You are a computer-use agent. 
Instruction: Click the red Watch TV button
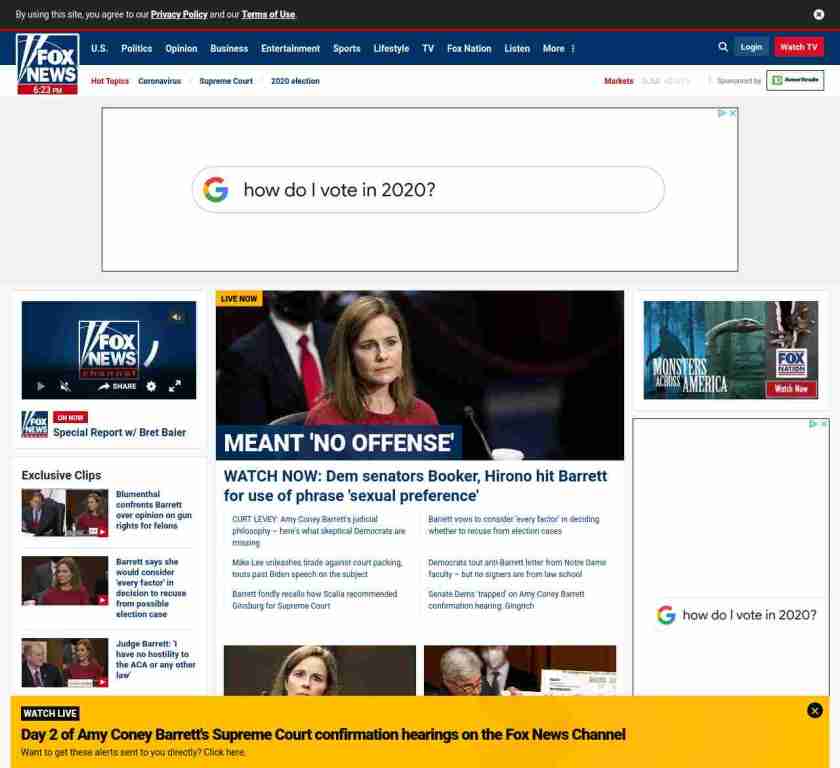[798, 47]
